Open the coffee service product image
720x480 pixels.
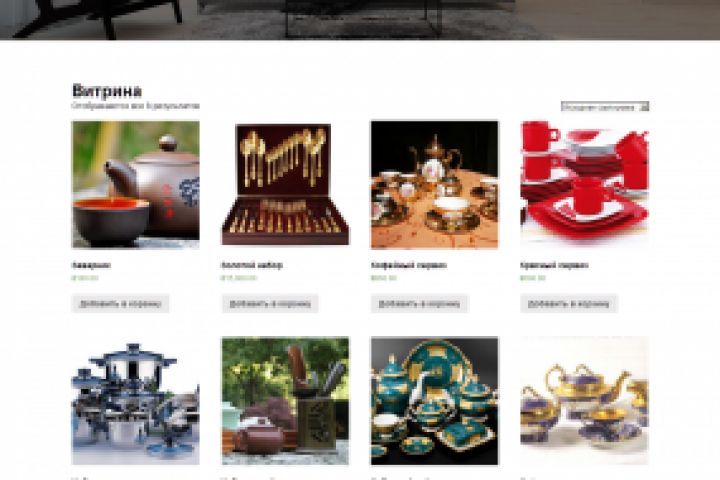[x=434, y=184]
